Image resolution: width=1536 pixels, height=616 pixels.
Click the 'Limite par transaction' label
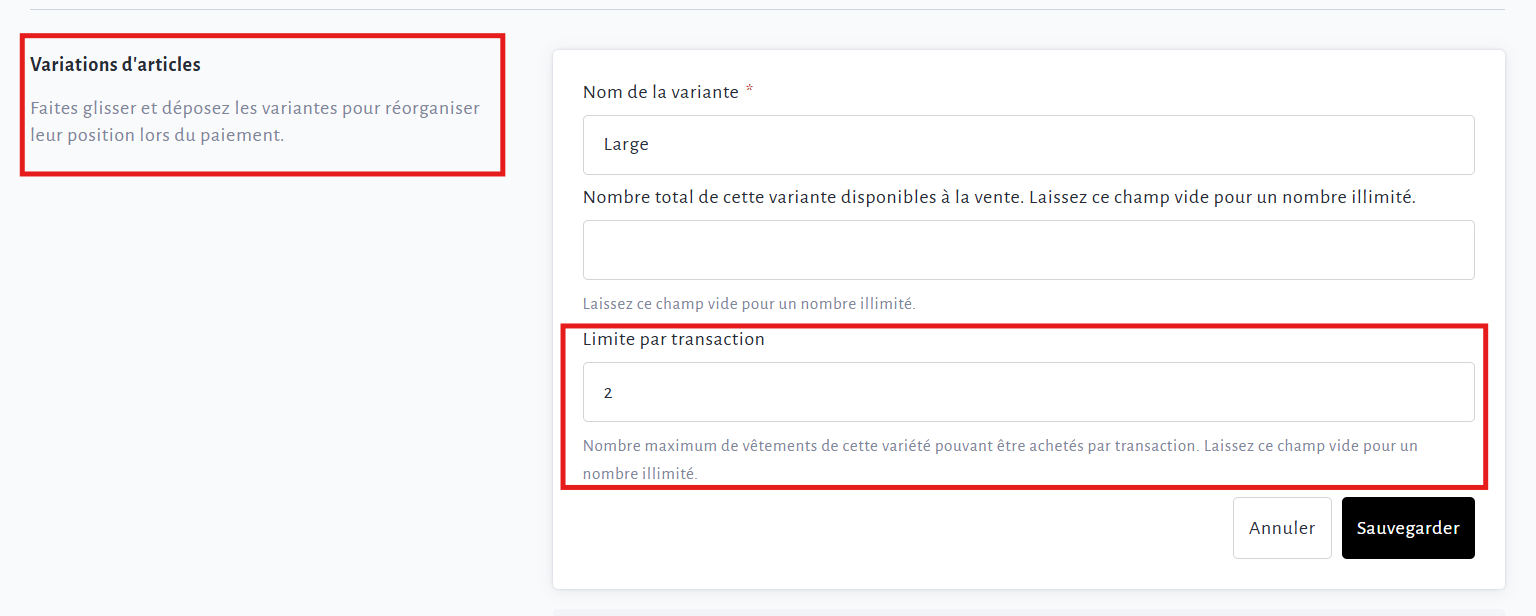673,339
